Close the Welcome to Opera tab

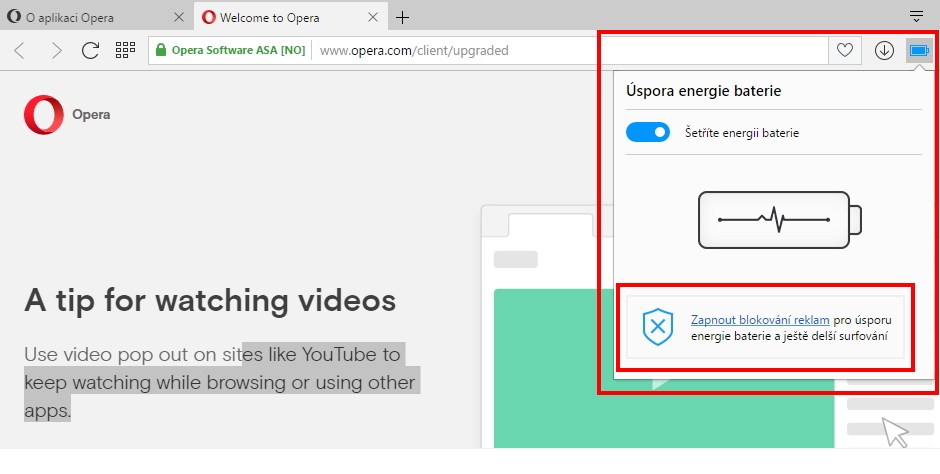pyautogui.click(x=373, y=17)
